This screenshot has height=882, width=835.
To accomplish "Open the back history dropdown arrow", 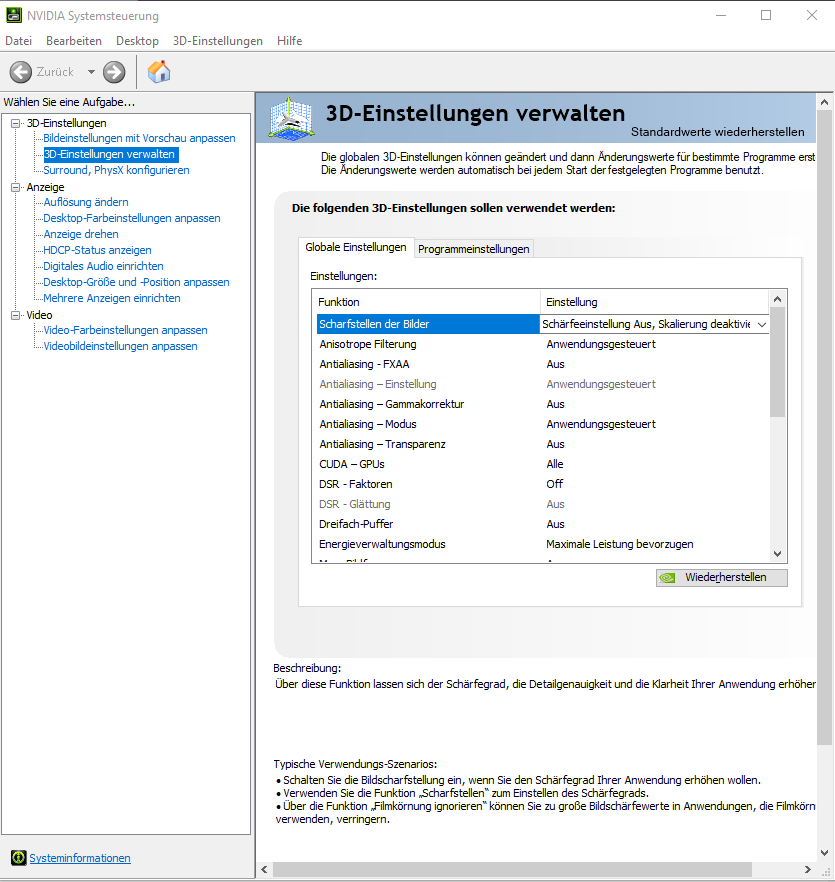I will coord(91,72).
